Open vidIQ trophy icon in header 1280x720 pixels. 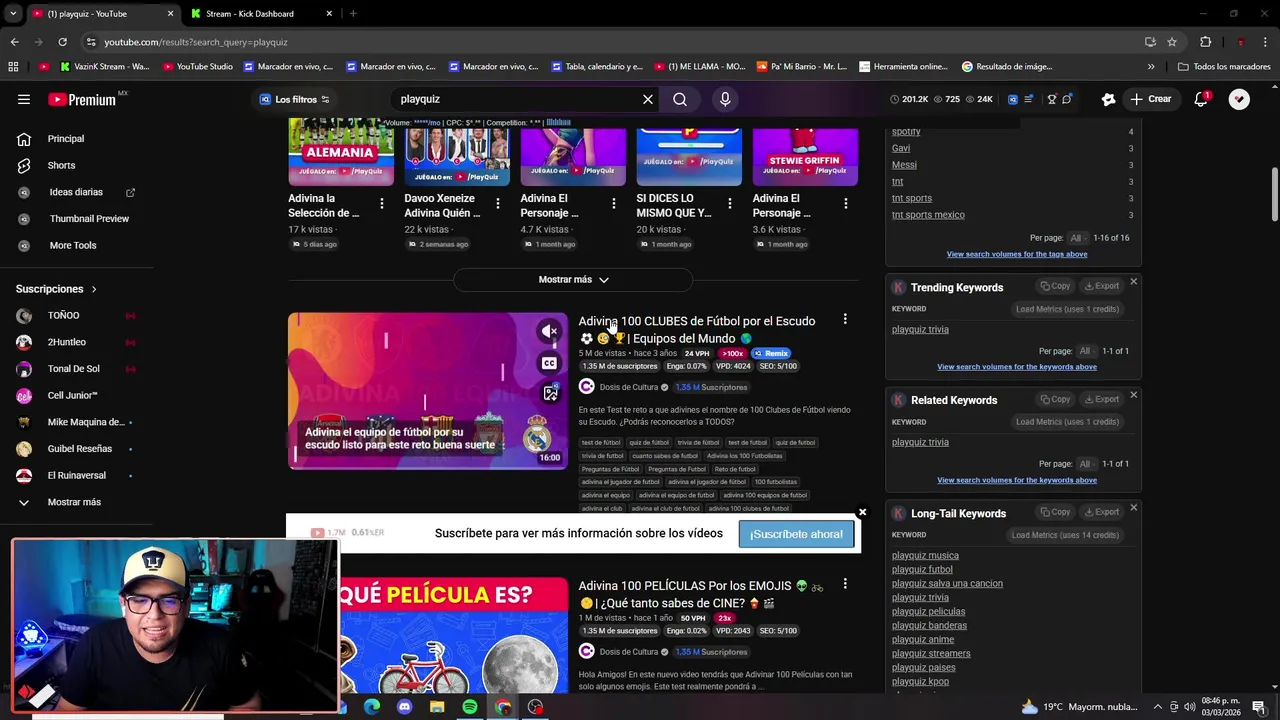tap(1052, 99)
